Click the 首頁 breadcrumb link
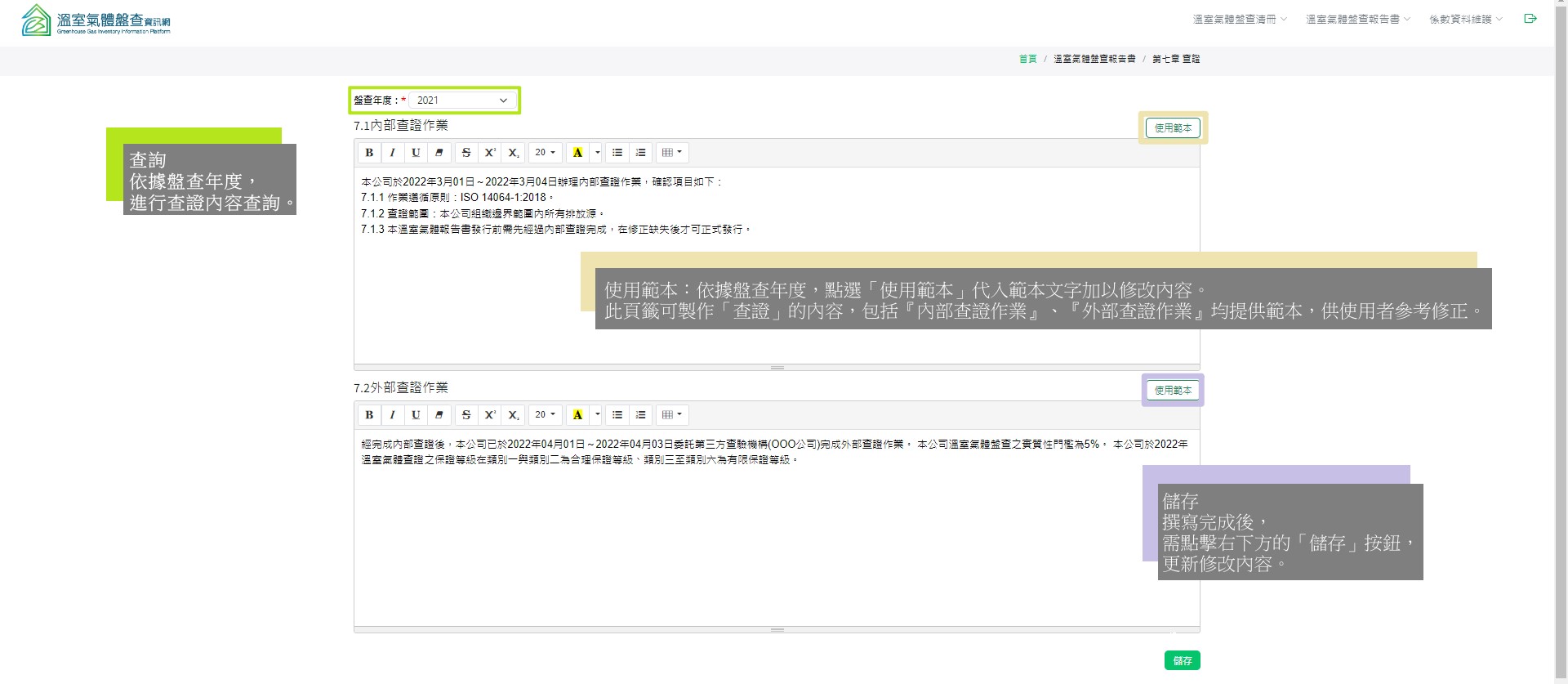Image resolution: width=1568 pixels, height=684 pixels. click(x=1027, y=59)
